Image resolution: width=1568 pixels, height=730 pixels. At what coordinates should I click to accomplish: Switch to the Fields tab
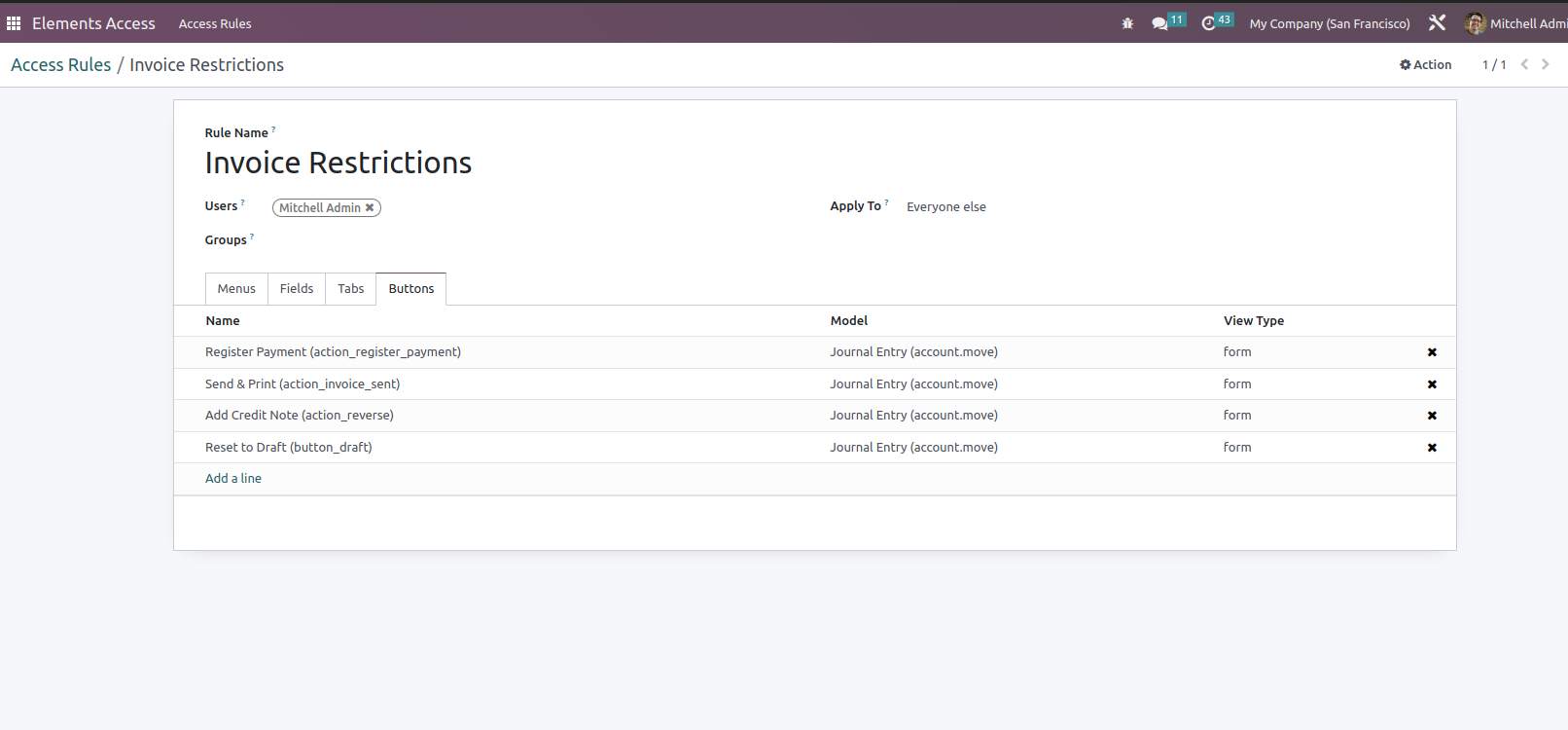tap(297, 289)
